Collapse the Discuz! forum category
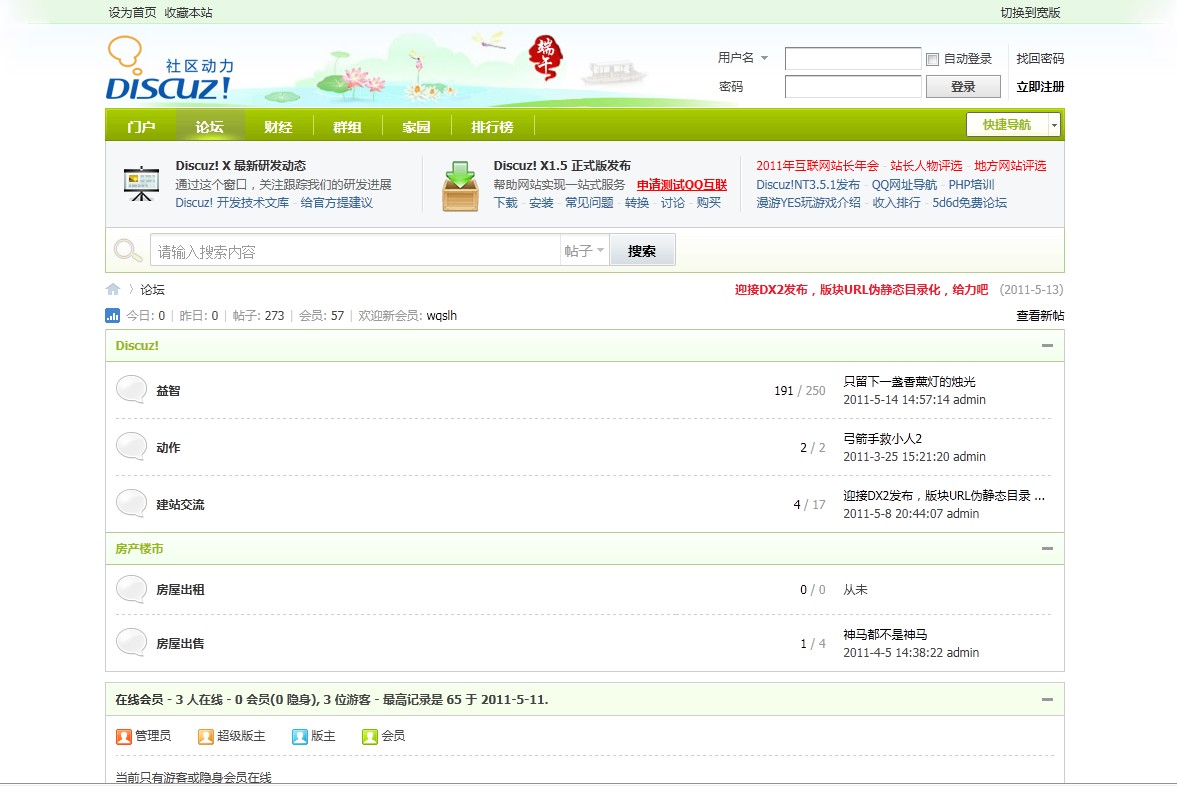 (1047, 346)
